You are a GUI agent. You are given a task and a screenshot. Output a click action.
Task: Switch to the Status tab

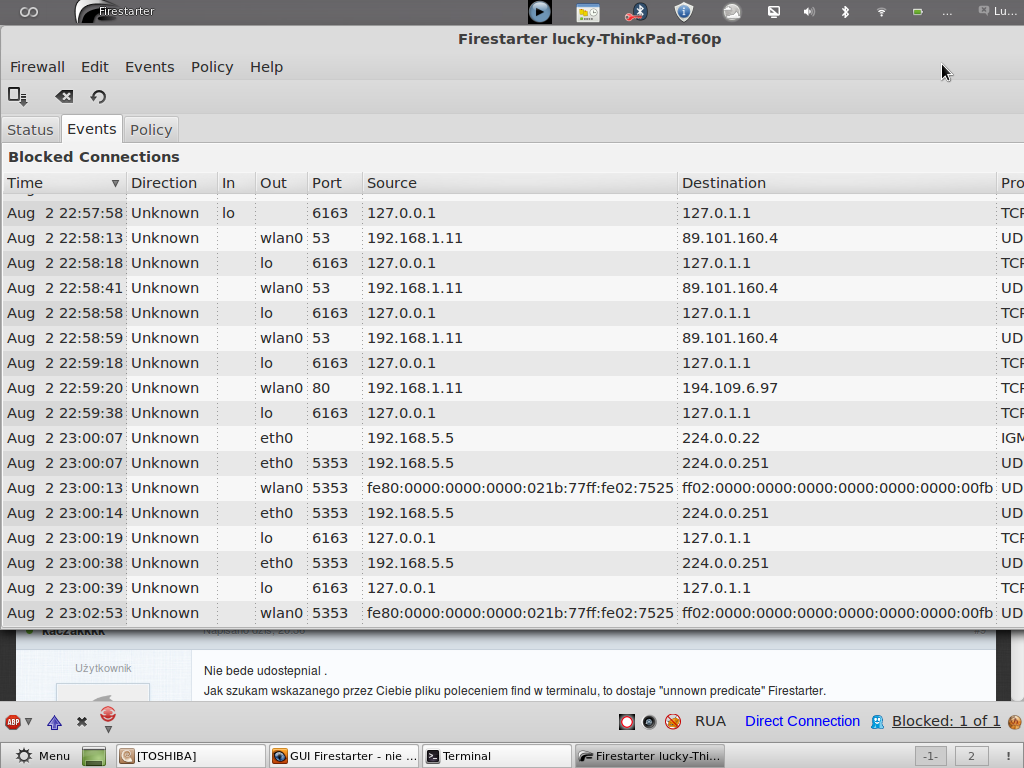(30, 130)
